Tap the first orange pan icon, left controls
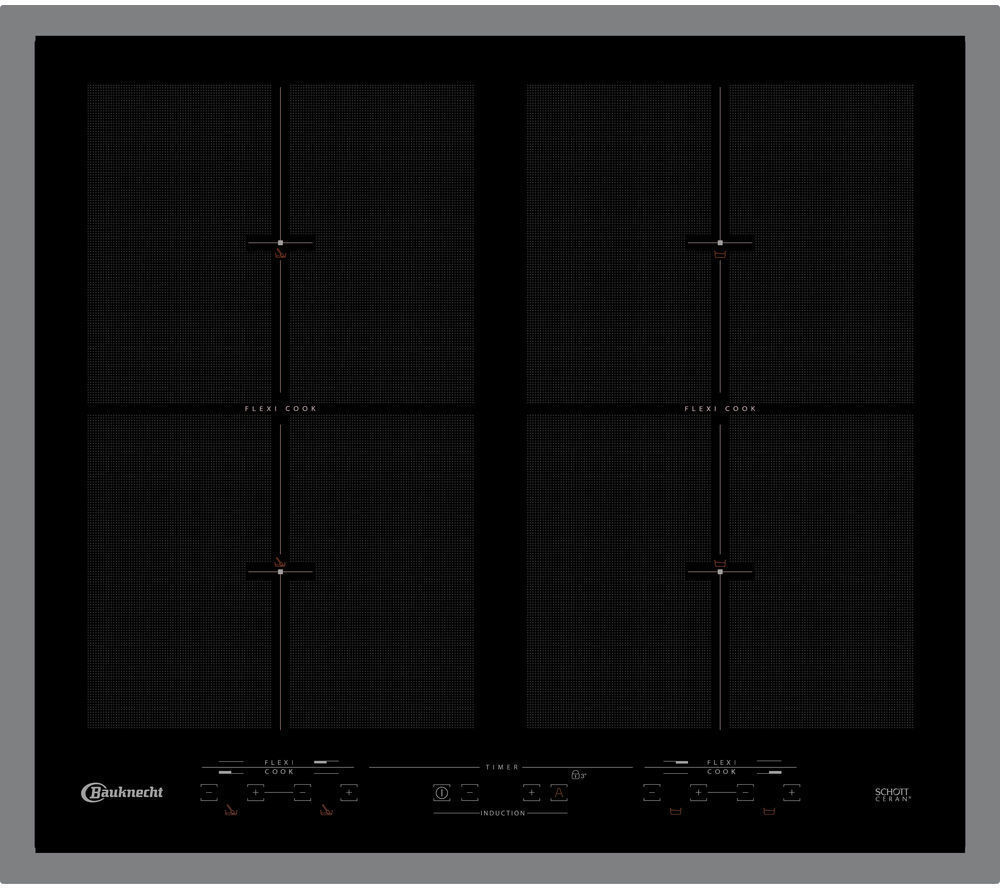 pos(231,810)
